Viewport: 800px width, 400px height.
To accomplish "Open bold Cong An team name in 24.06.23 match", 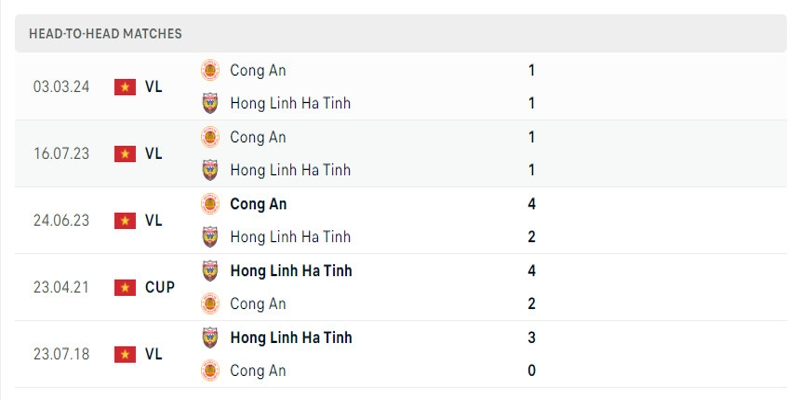I will click(x=258, y=204).
